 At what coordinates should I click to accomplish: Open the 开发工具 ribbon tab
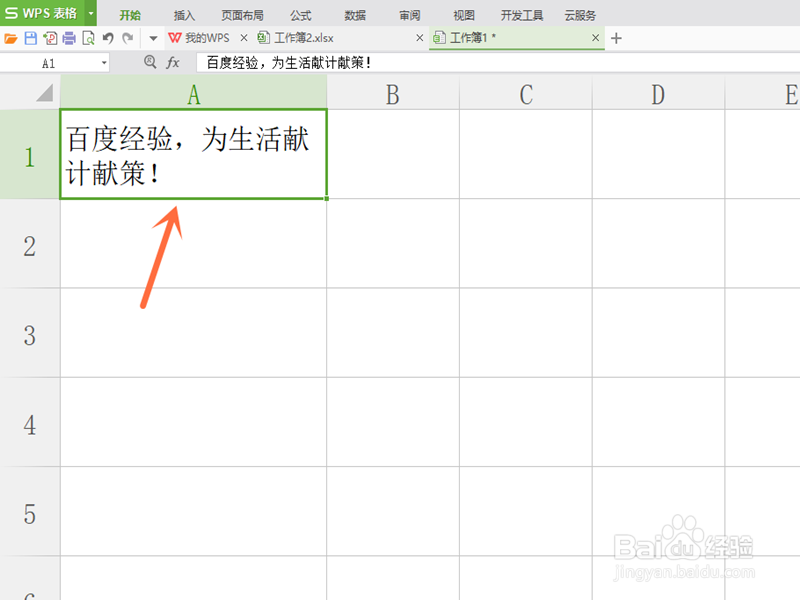[521, 14]
